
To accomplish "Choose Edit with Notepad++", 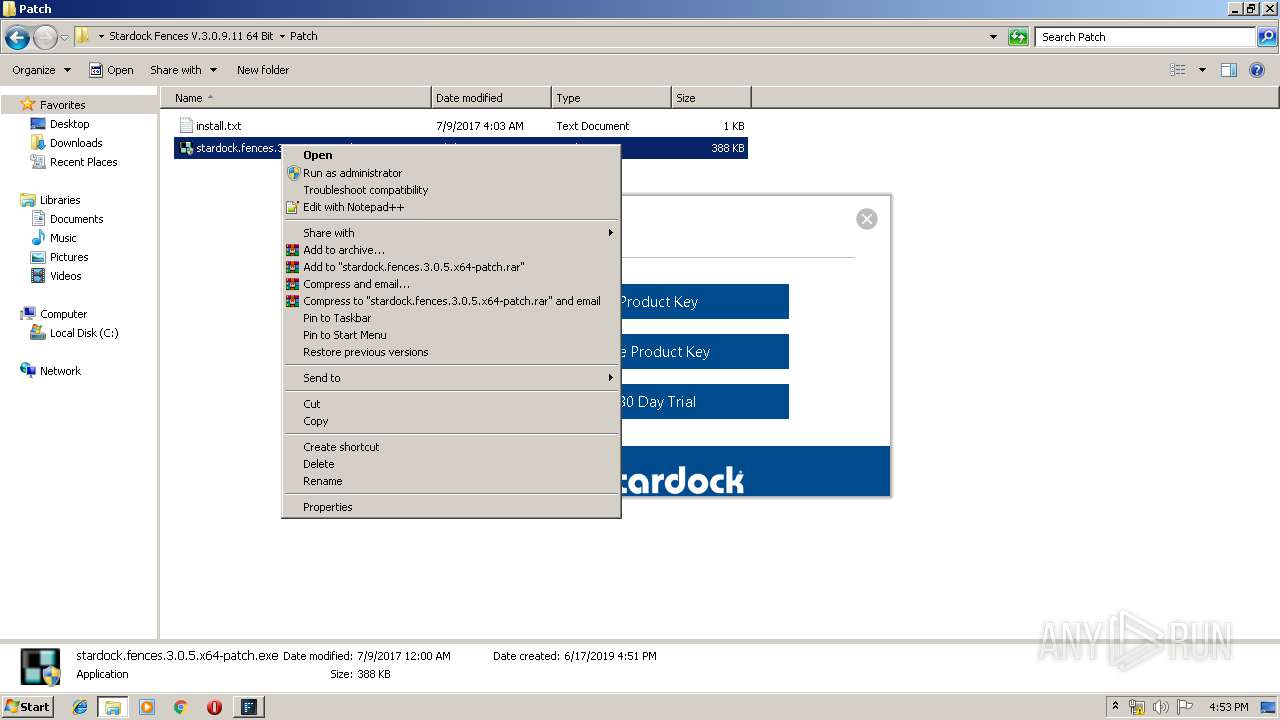I will [x=452, y=207].
